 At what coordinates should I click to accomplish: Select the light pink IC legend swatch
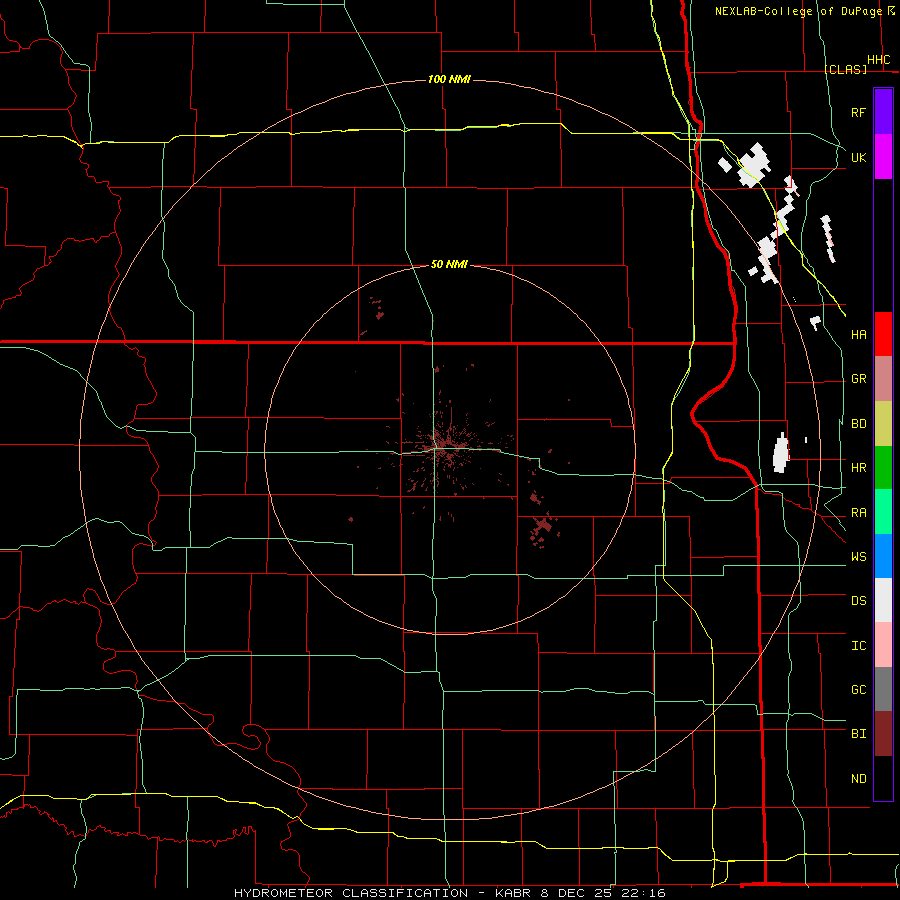883,645
